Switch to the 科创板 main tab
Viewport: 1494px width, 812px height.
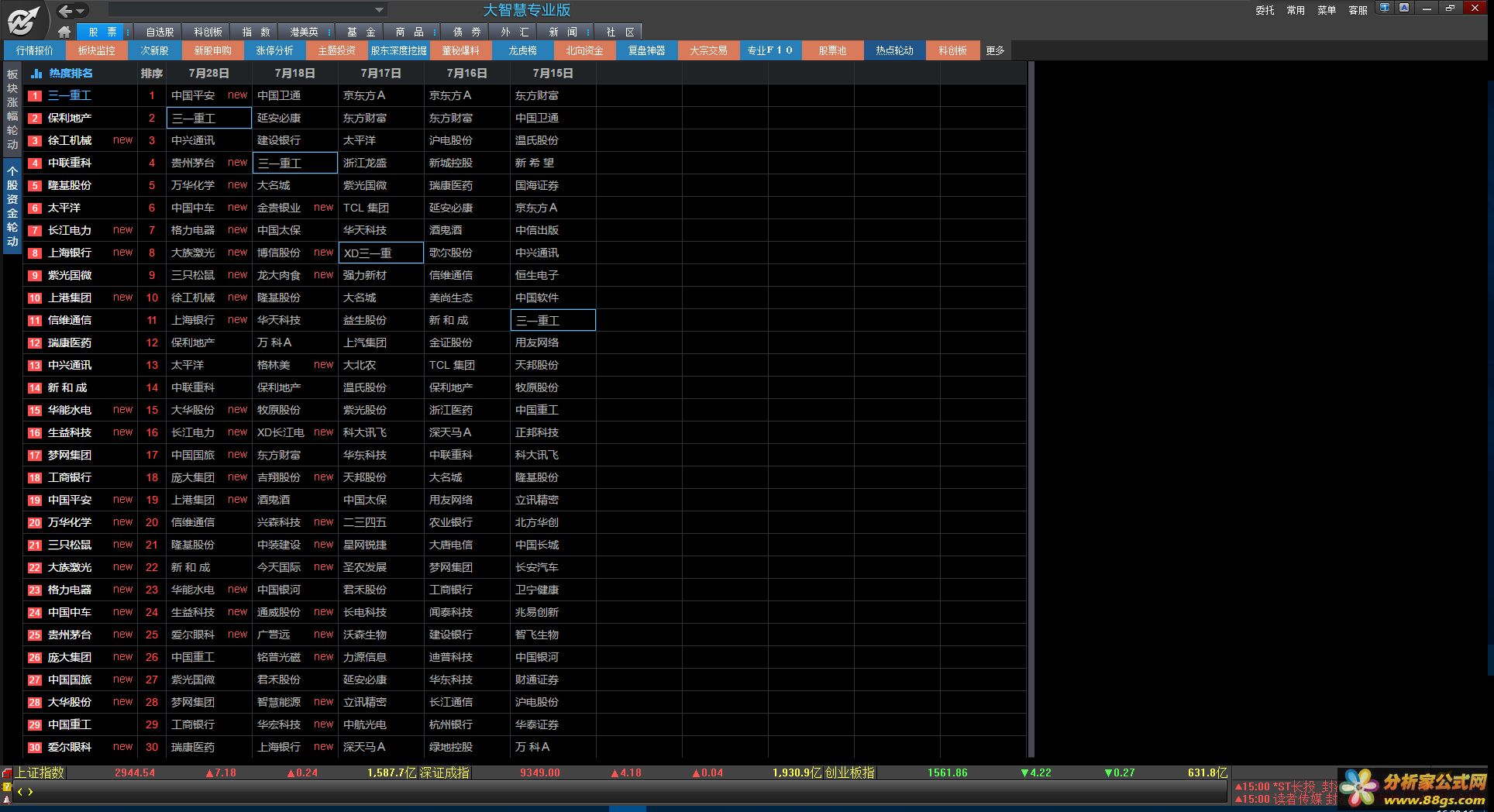click(208, 32)
